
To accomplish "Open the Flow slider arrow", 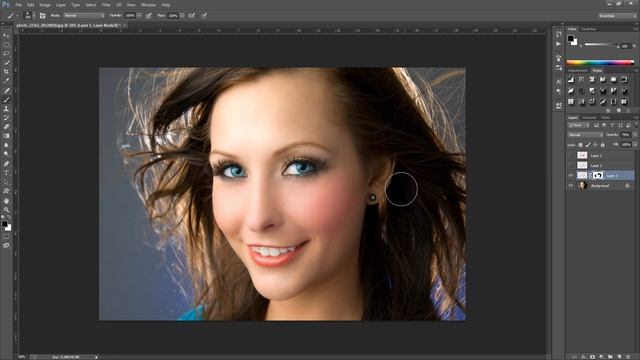I will click(182, 16).
